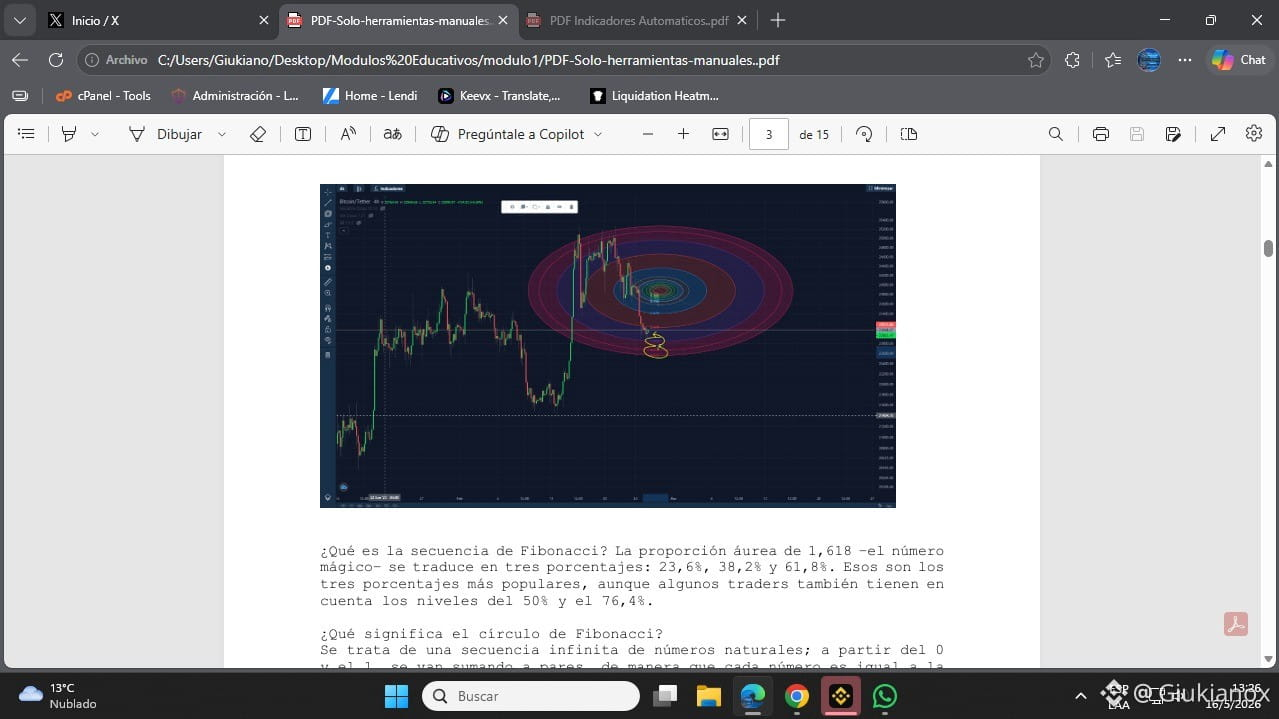Viewport: 1279px width, 719px height.
Task: Open Copilot Chat sidebar
Action: pos(1239,60)
